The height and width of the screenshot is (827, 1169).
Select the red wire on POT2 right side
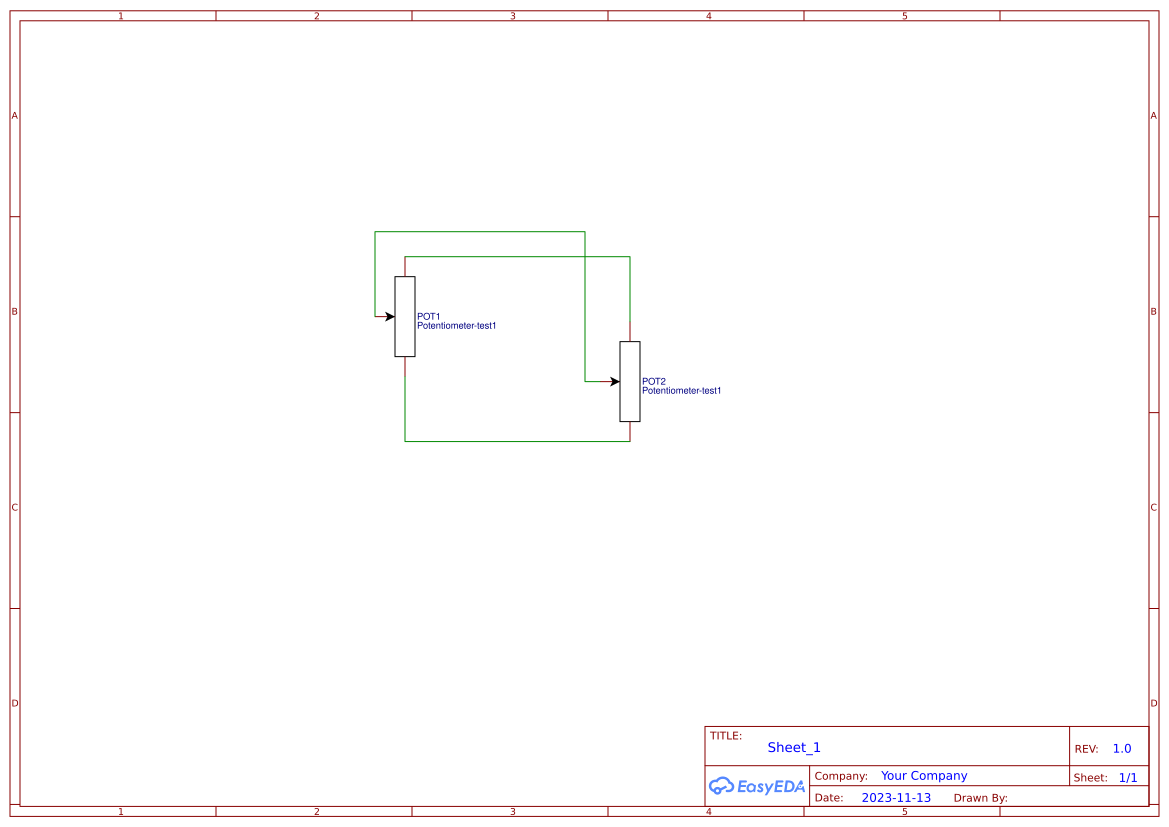coord(632,330)
